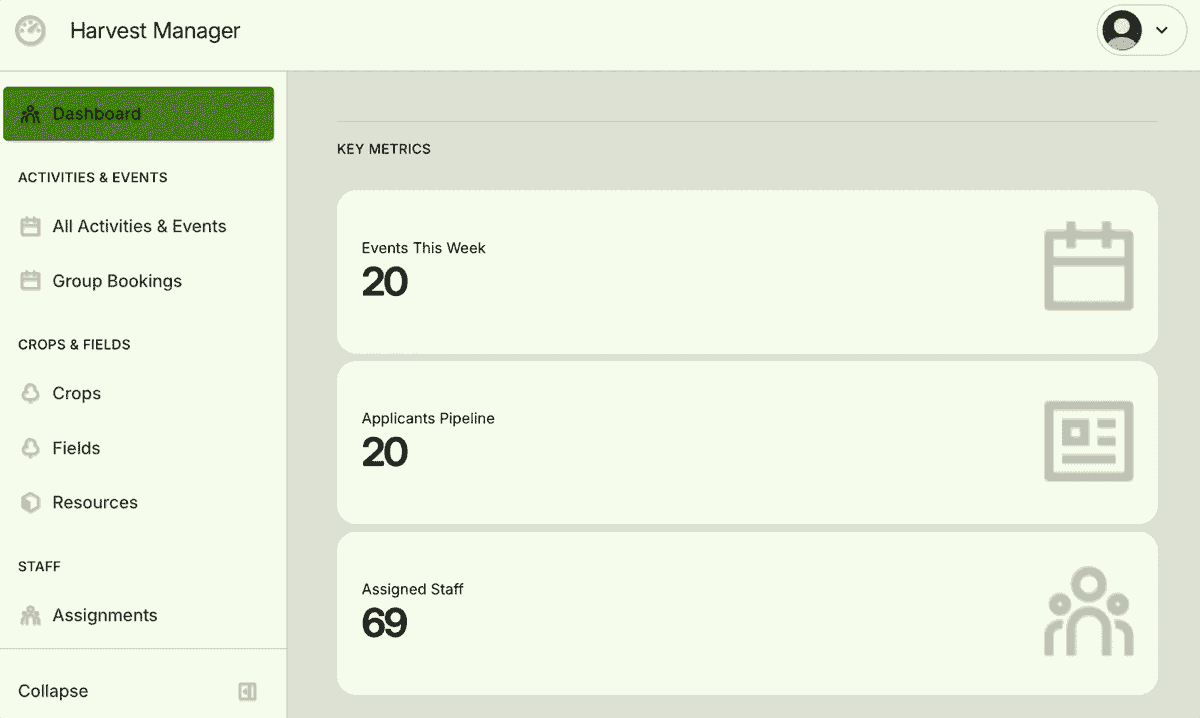Click the Resources hexagon icon
Screen dimensions: 1200x718
[x=28, y=502]
